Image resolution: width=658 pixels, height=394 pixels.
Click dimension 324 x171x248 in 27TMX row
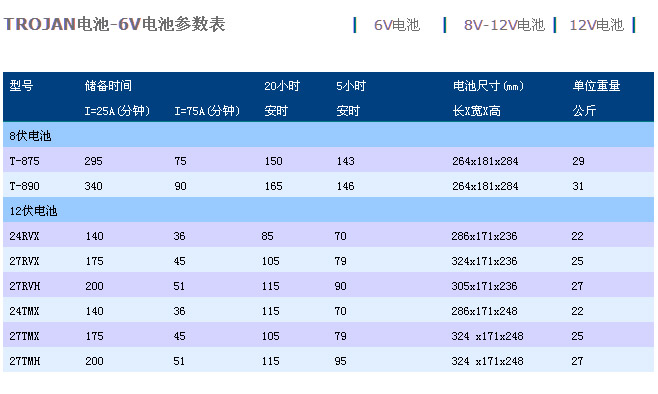coord(487,336)
